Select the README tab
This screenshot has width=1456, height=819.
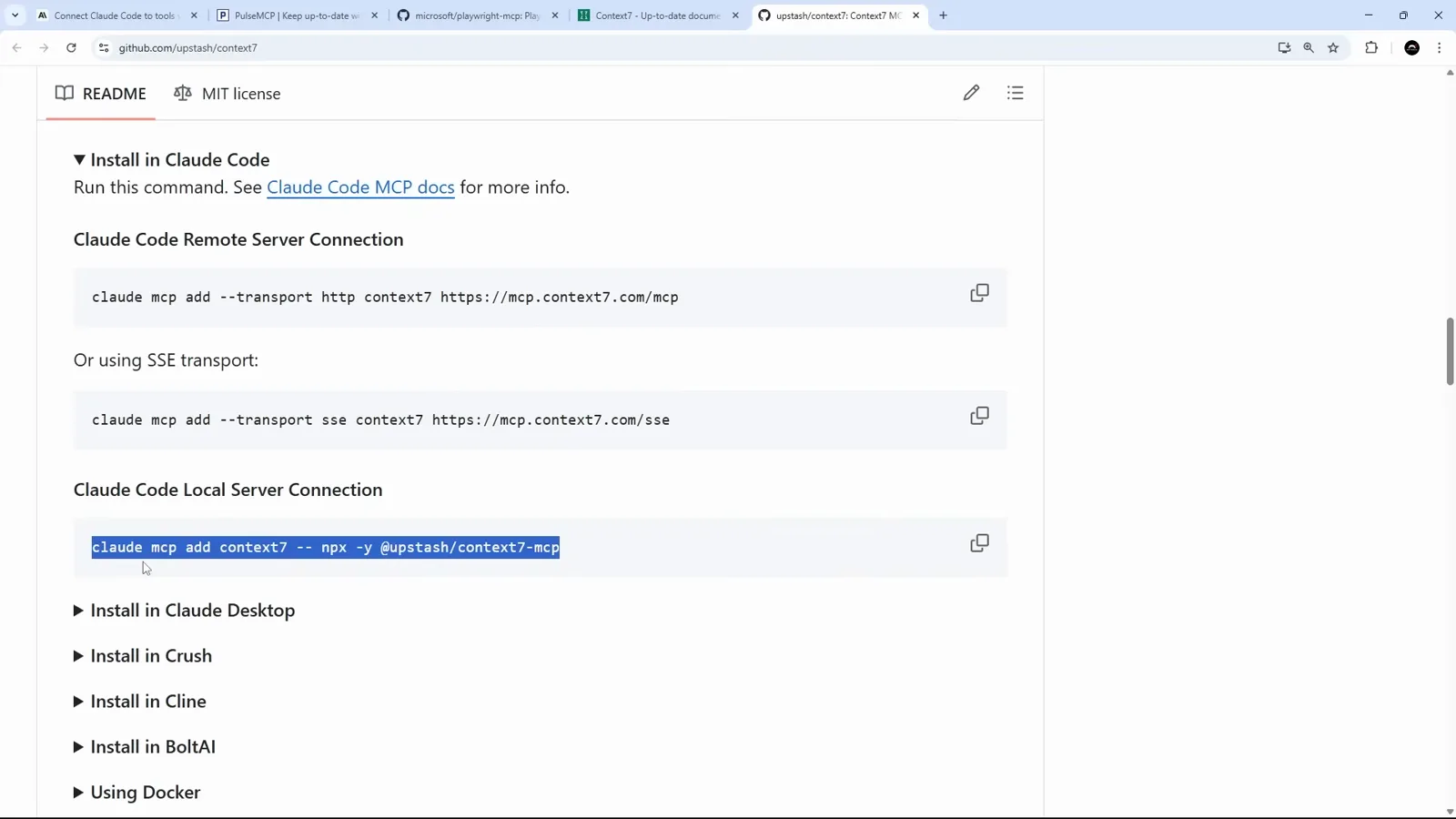point(101,94)
